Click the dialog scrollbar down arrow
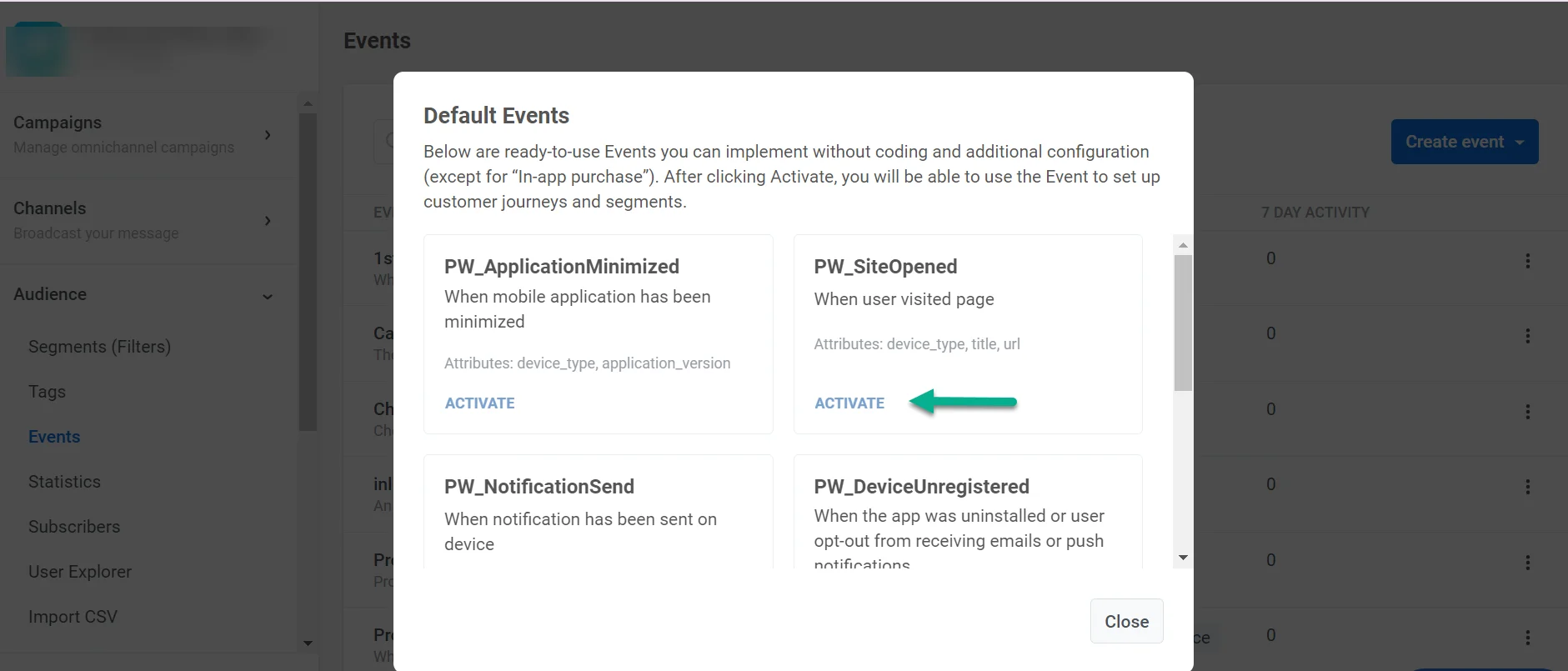 point(1182,558)
